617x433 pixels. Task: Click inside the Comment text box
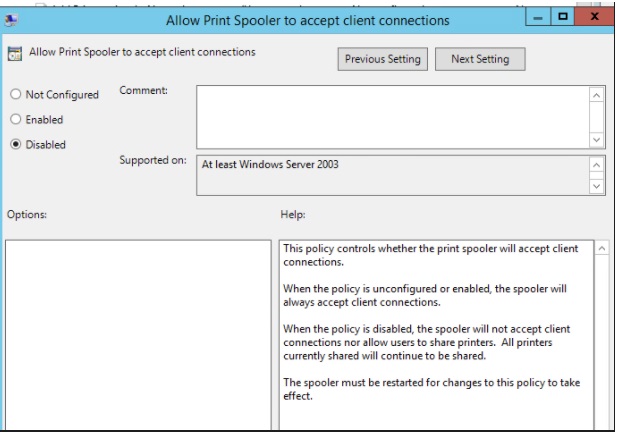tap(393, 117)
